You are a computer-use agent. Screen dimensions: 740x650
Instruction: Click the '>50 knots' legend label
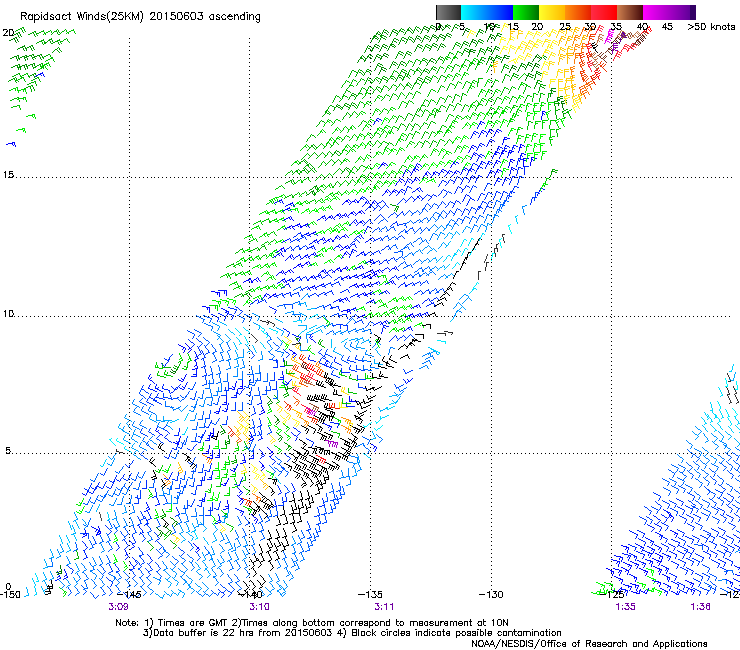tap(711, 27)
